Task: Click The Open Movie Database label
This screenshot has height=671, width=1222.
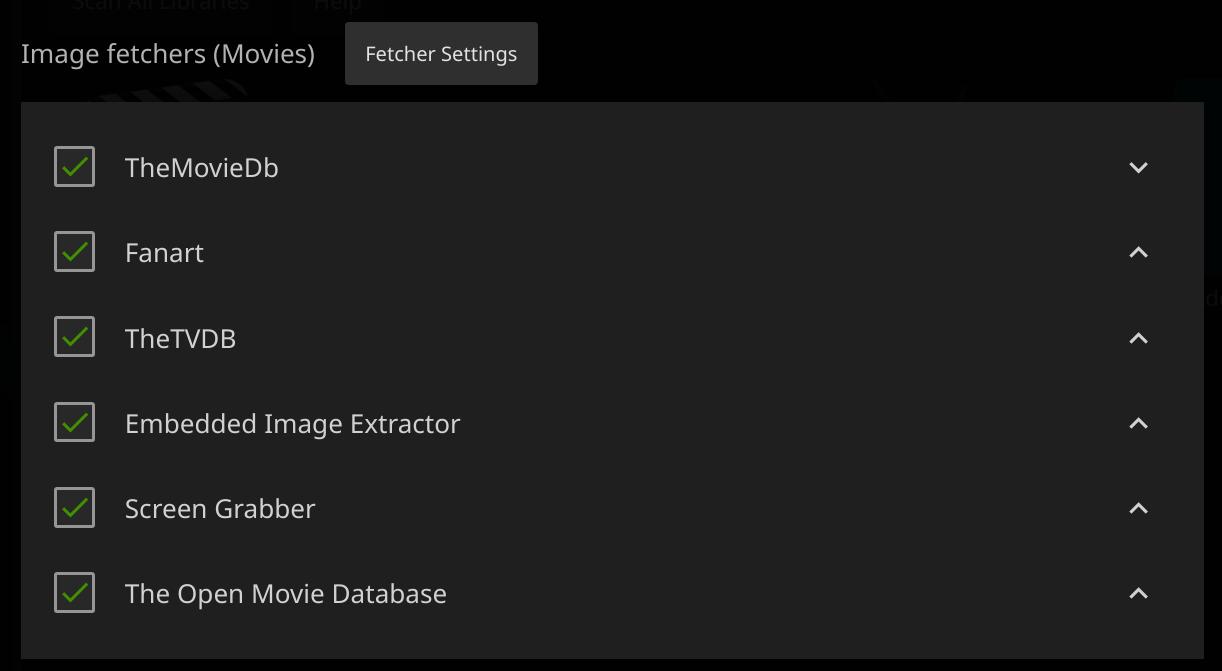Action: (285, 594)
